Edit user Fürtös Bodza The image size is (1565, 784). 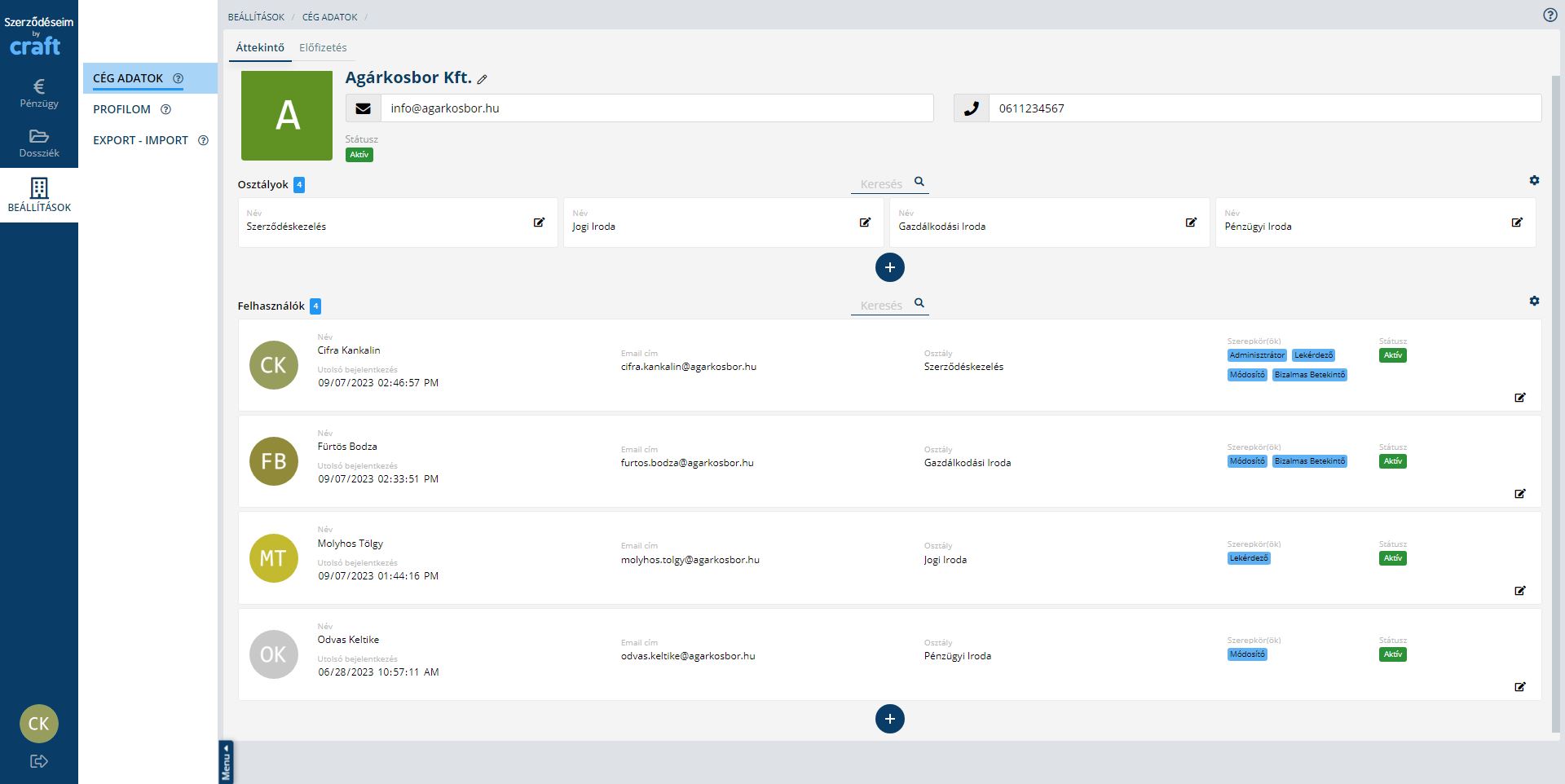click(x=1519, y=494)
